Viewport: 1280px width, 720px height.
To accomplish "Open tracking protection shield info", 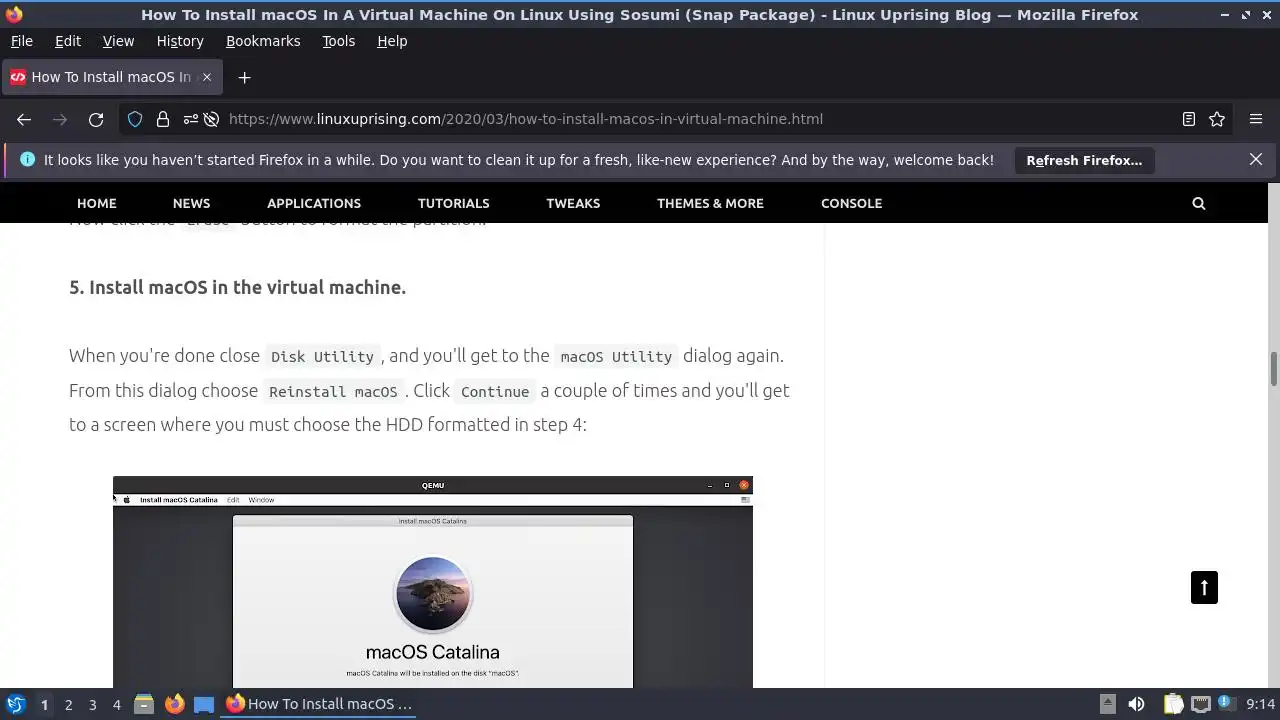I will pos(135,119).
